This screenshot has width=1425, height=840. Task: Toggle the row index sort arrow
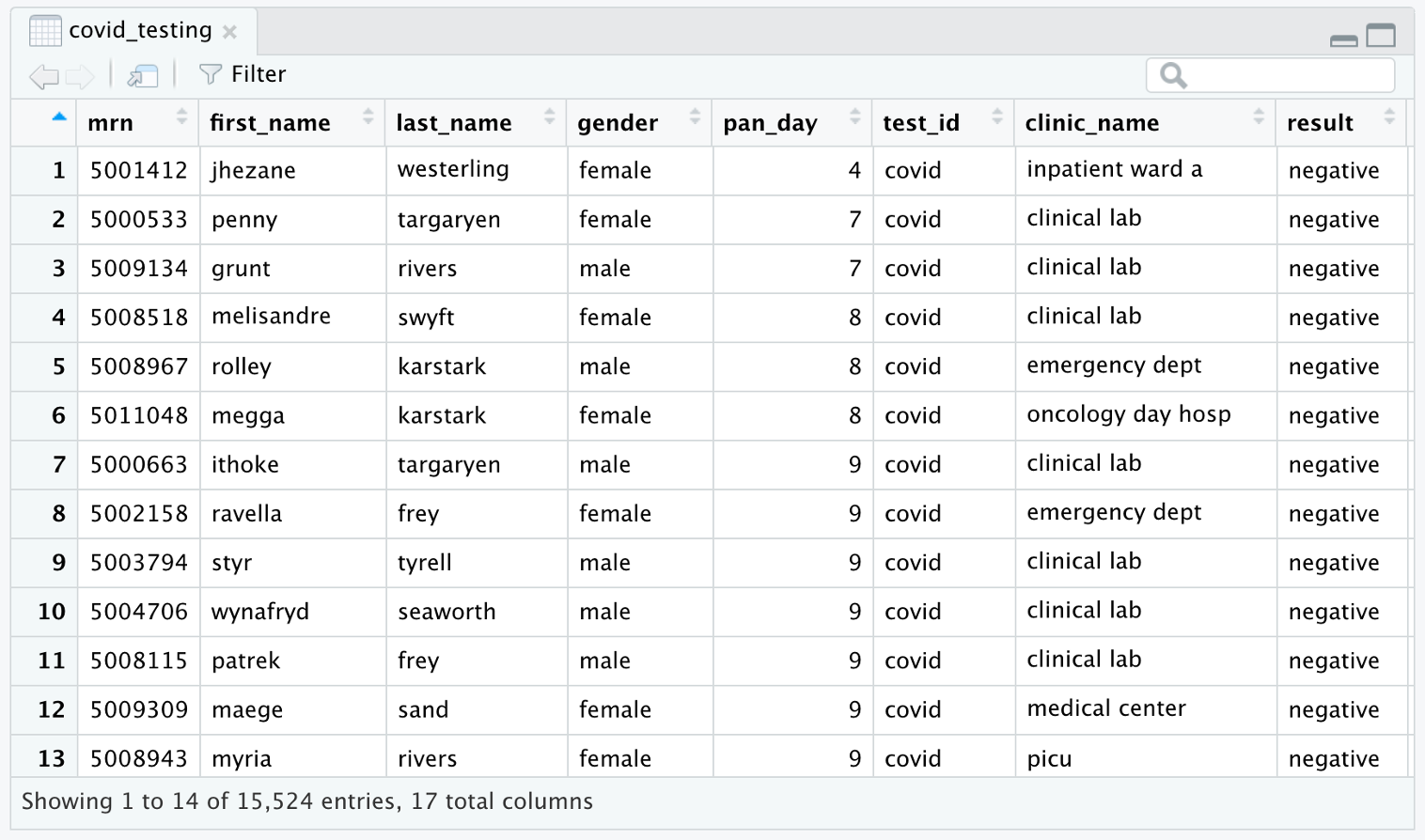coord(59,117)
